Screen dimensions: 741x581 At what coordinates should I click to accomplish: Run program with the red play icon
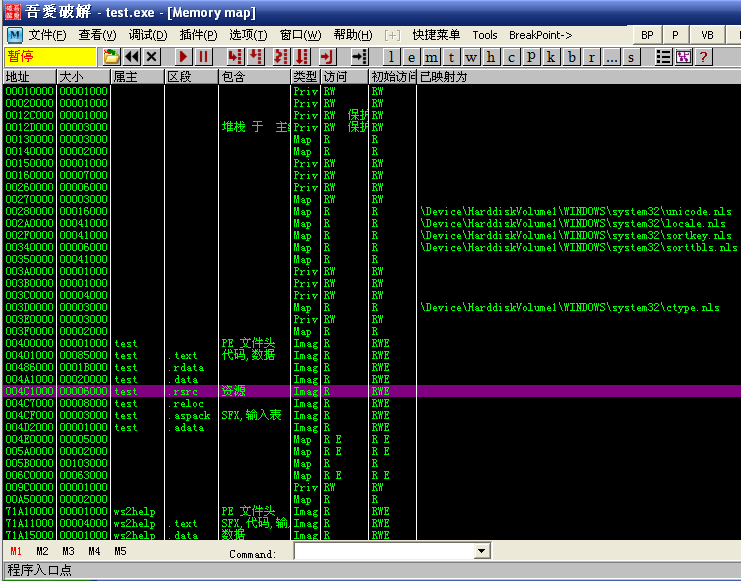tap(183, 57)
